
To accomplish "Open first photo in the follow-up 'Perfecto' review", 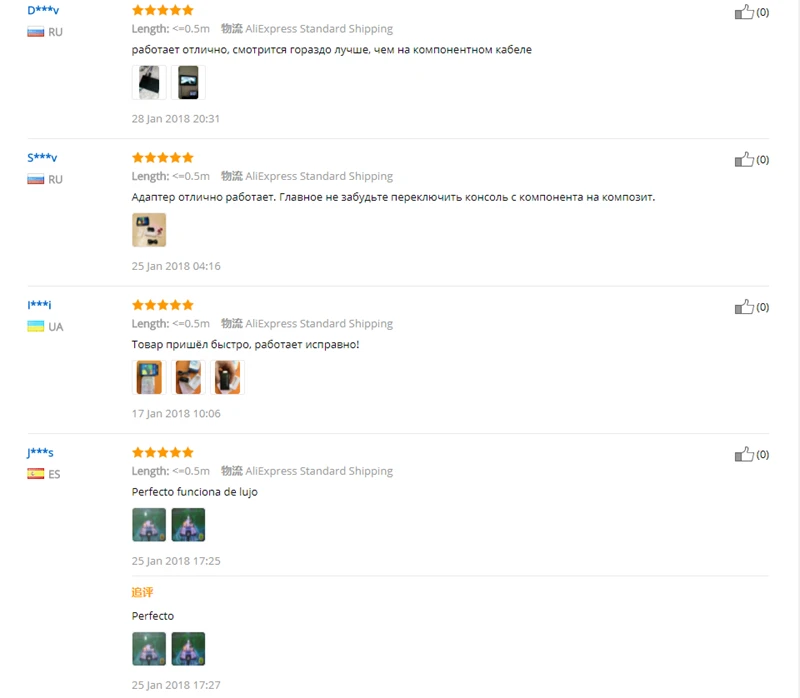I will point(149,649).
